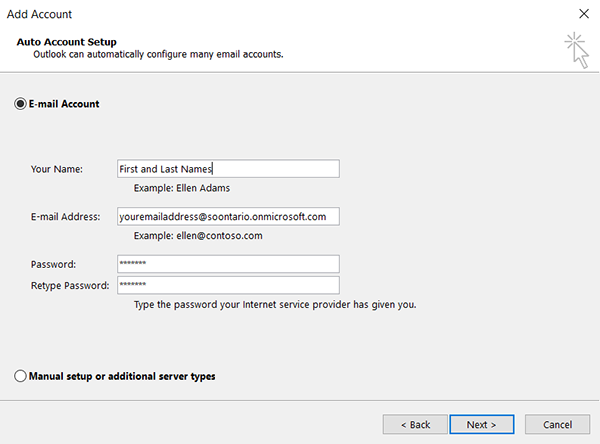600x444 pixels.
Task: Choose Manual setup or additional server types
Action: pos(20,377)
